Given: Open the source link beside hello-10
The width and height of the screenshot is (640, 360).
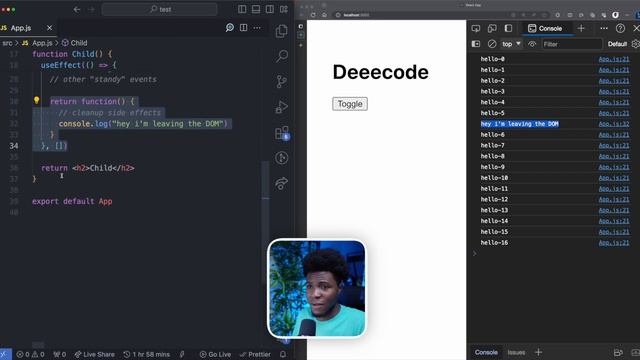Looking at the screenshot, I should (x=614, y=178).
